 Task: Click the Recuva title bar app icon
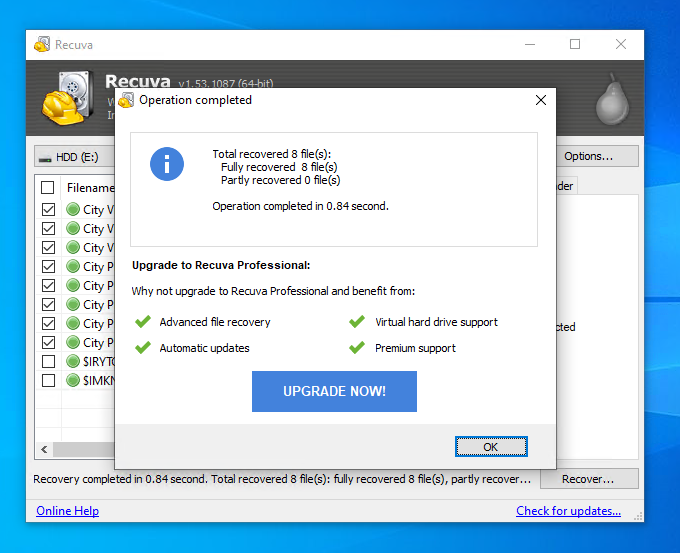[x=42, y=44]
